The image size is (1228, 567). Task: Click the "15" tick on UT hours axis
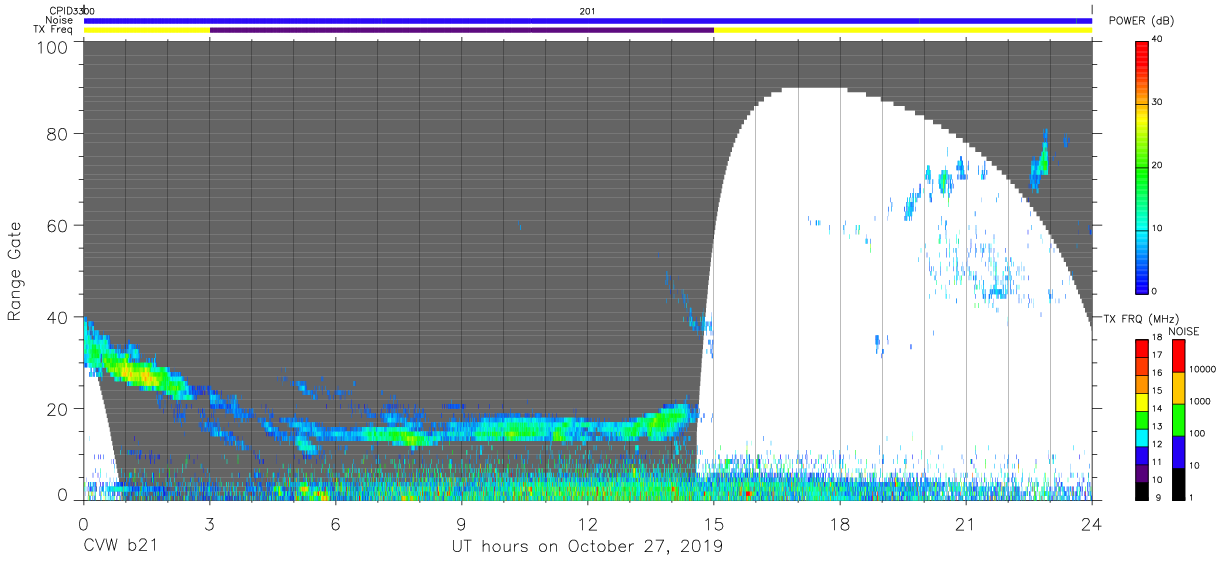[713, 524]
